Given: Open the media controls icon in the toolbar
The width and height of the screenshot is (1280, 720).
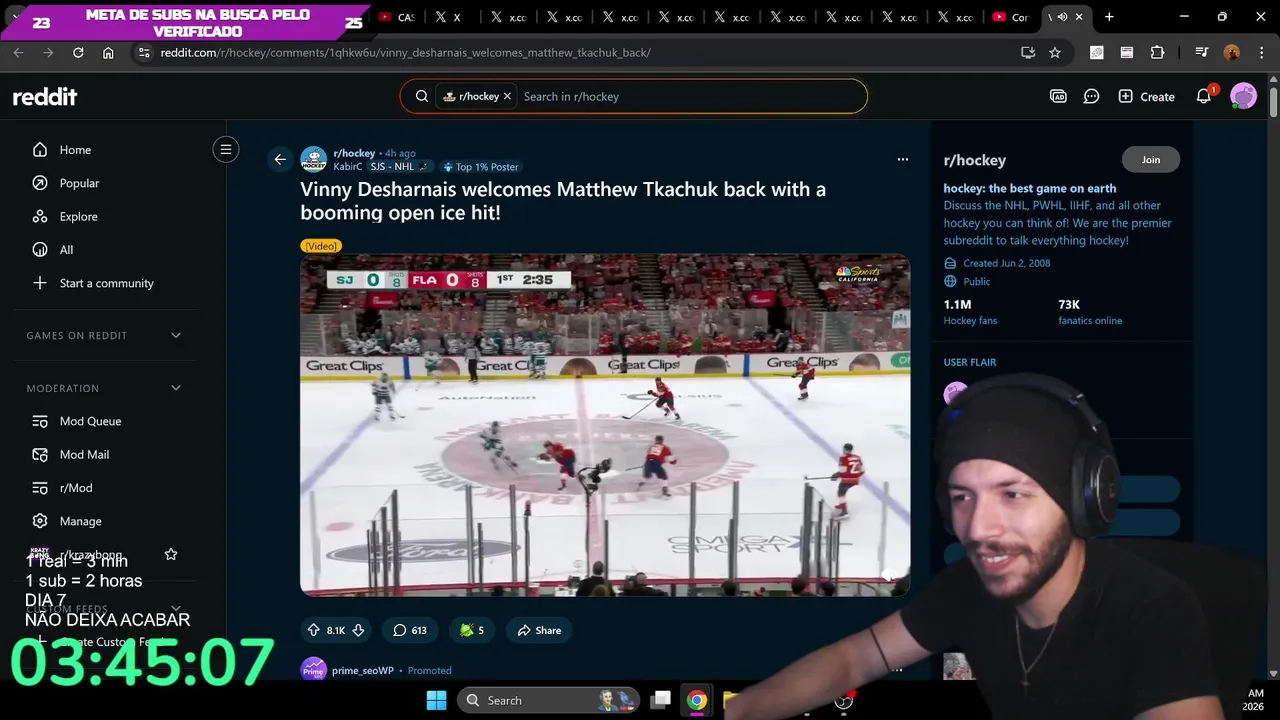Looking at the screenshot, I should click(1202, 52).
